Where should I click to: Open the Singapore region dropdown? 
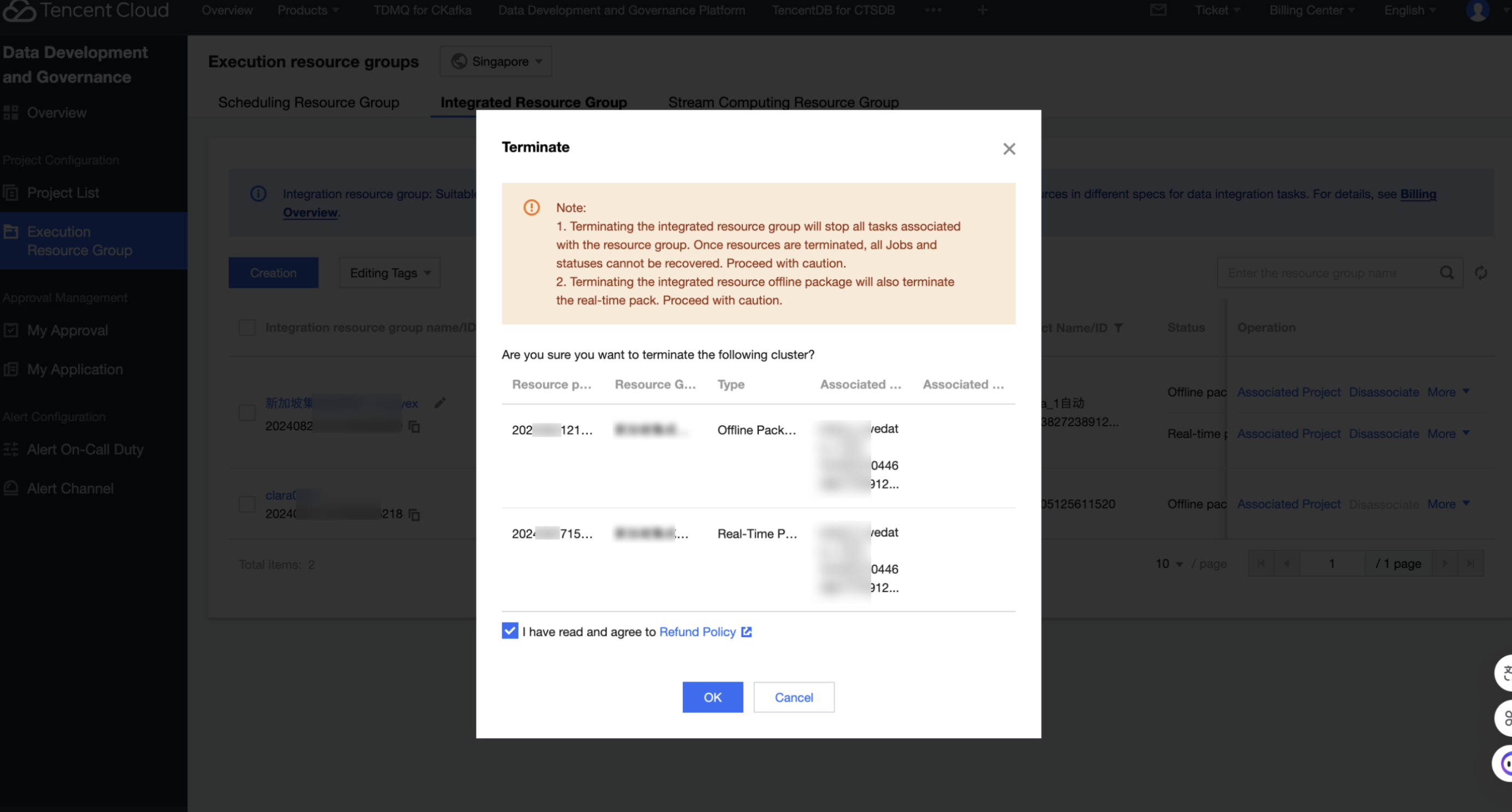point(496,62)
